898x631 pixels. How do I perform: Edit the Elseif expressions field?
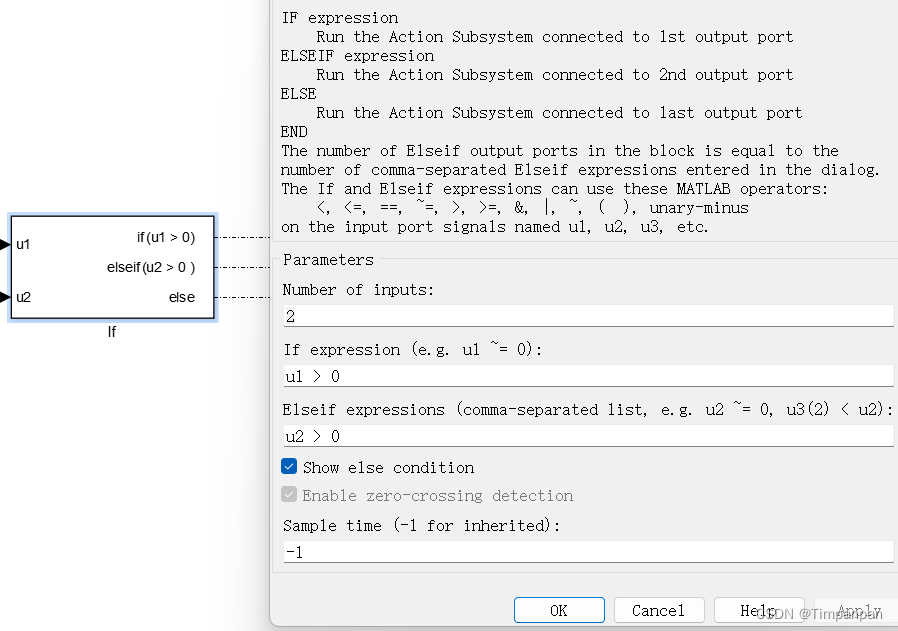coord(585,436)
